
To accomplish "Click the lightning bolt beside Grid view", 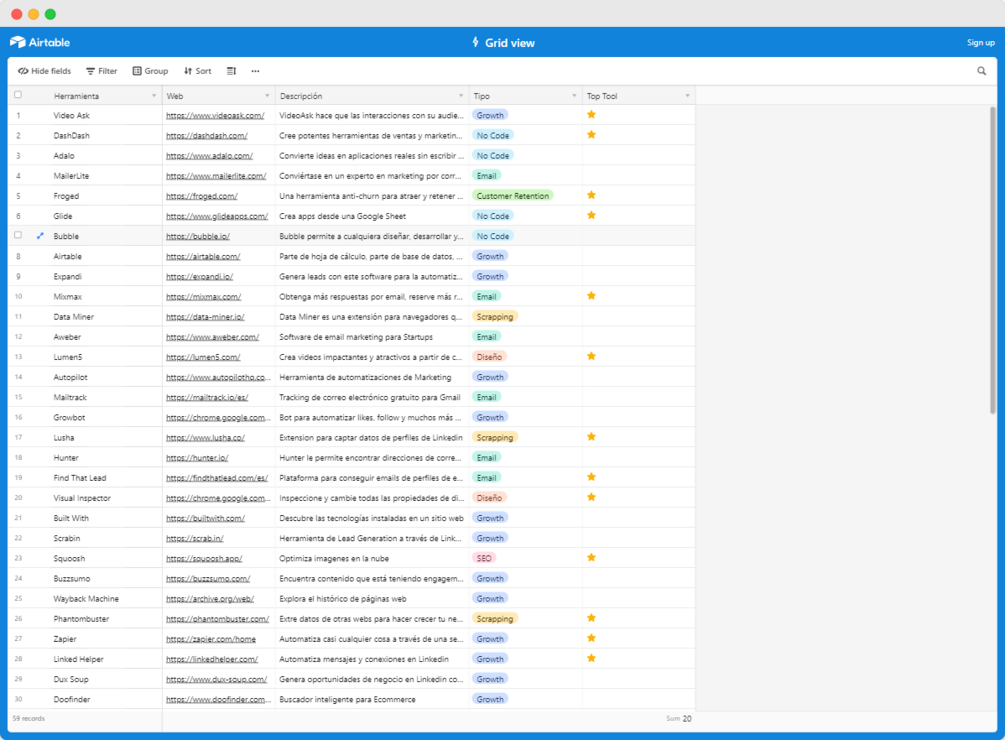I will (476, 42).
